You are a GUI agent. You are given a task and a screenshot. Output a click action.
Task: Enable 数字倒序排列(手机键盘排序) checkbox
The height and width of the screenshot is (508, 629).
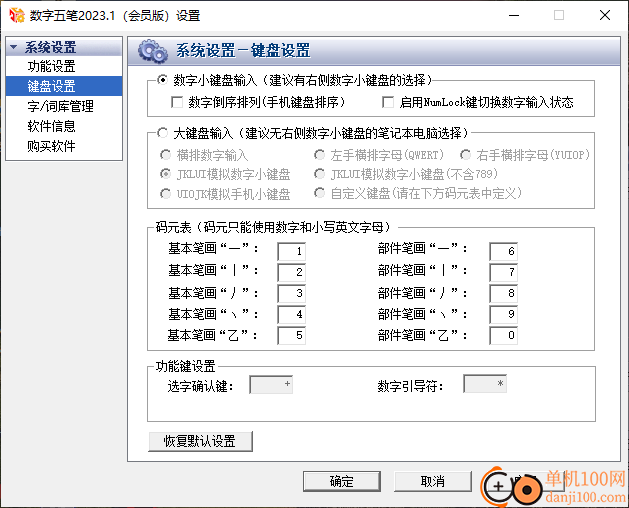[177, 102]
